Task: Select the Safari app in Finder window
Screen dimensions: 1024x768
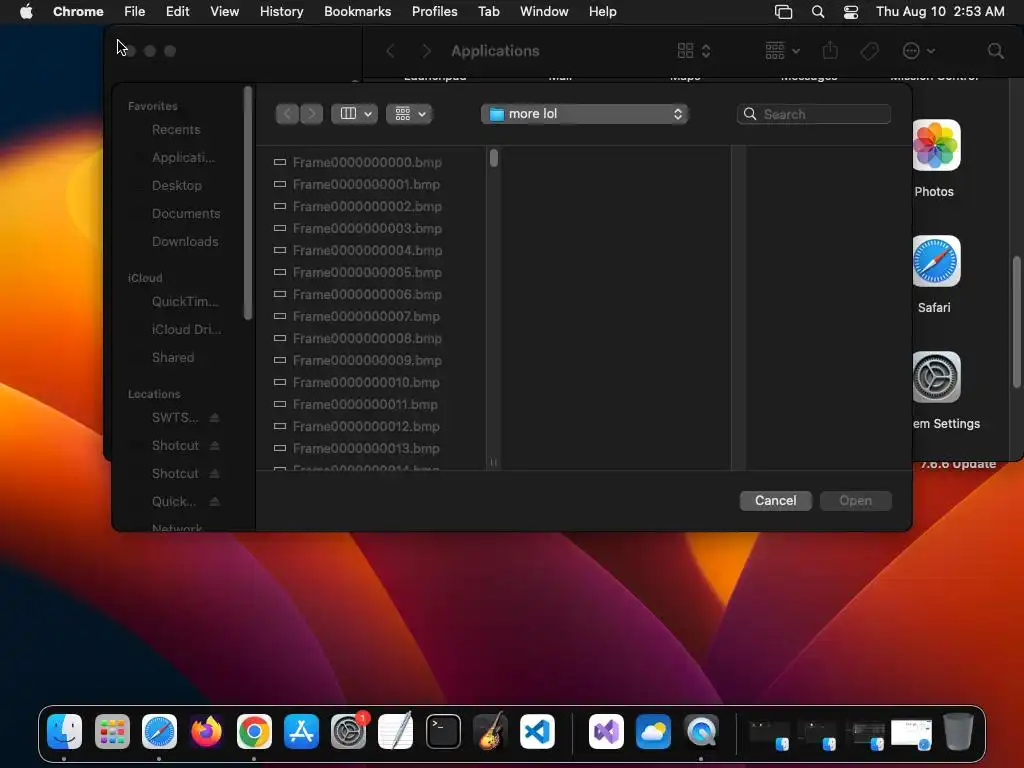Action: 936,261
